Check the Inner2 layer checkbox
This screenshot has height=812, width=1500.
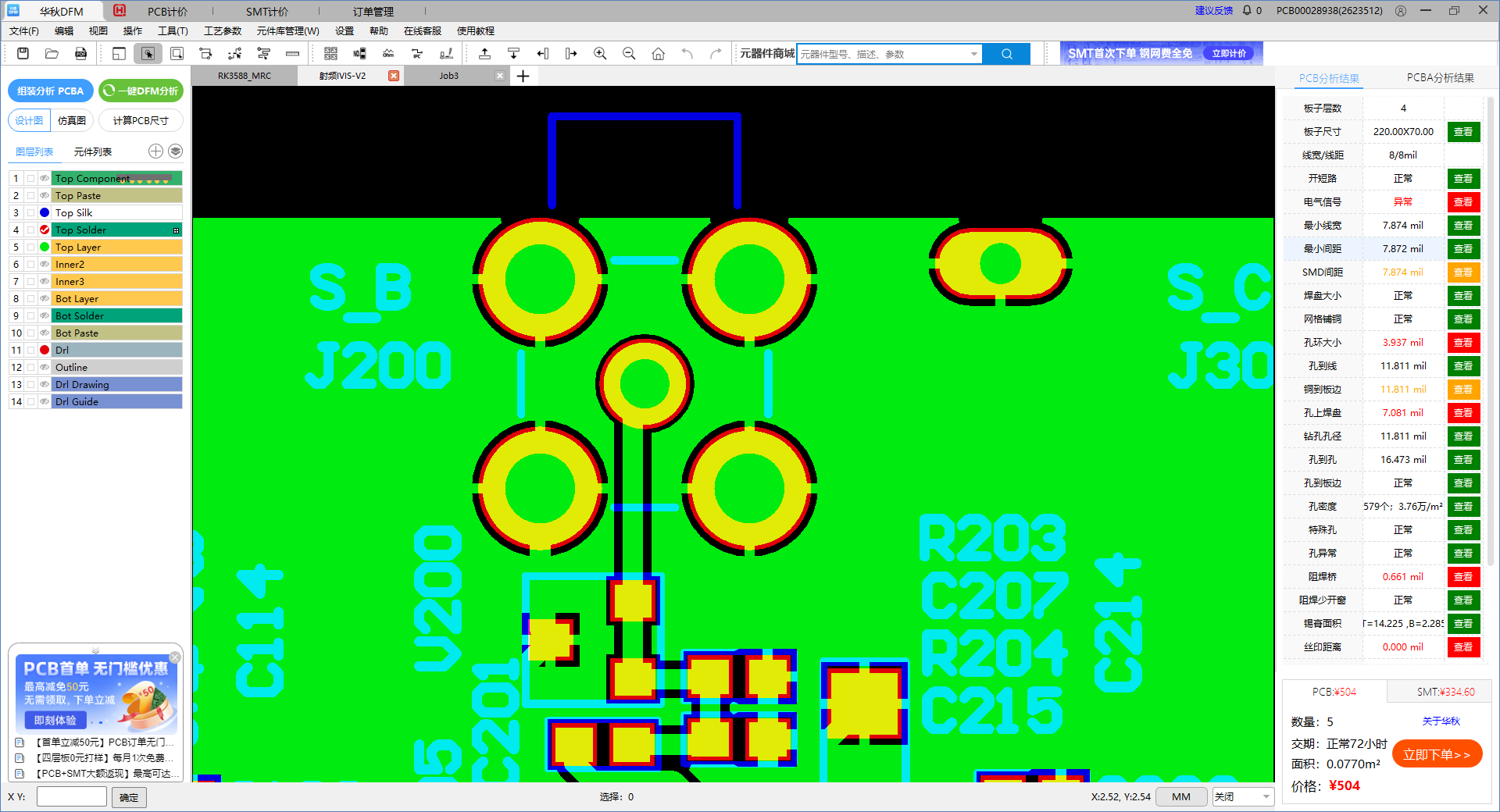tap(30, 265)
